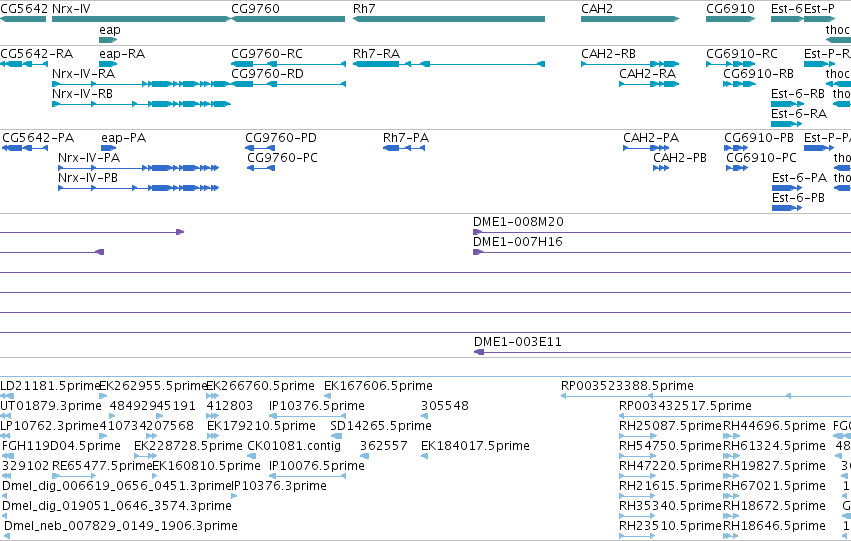
Task: Open transcript CG5642-RA
Action: (36, 54)
